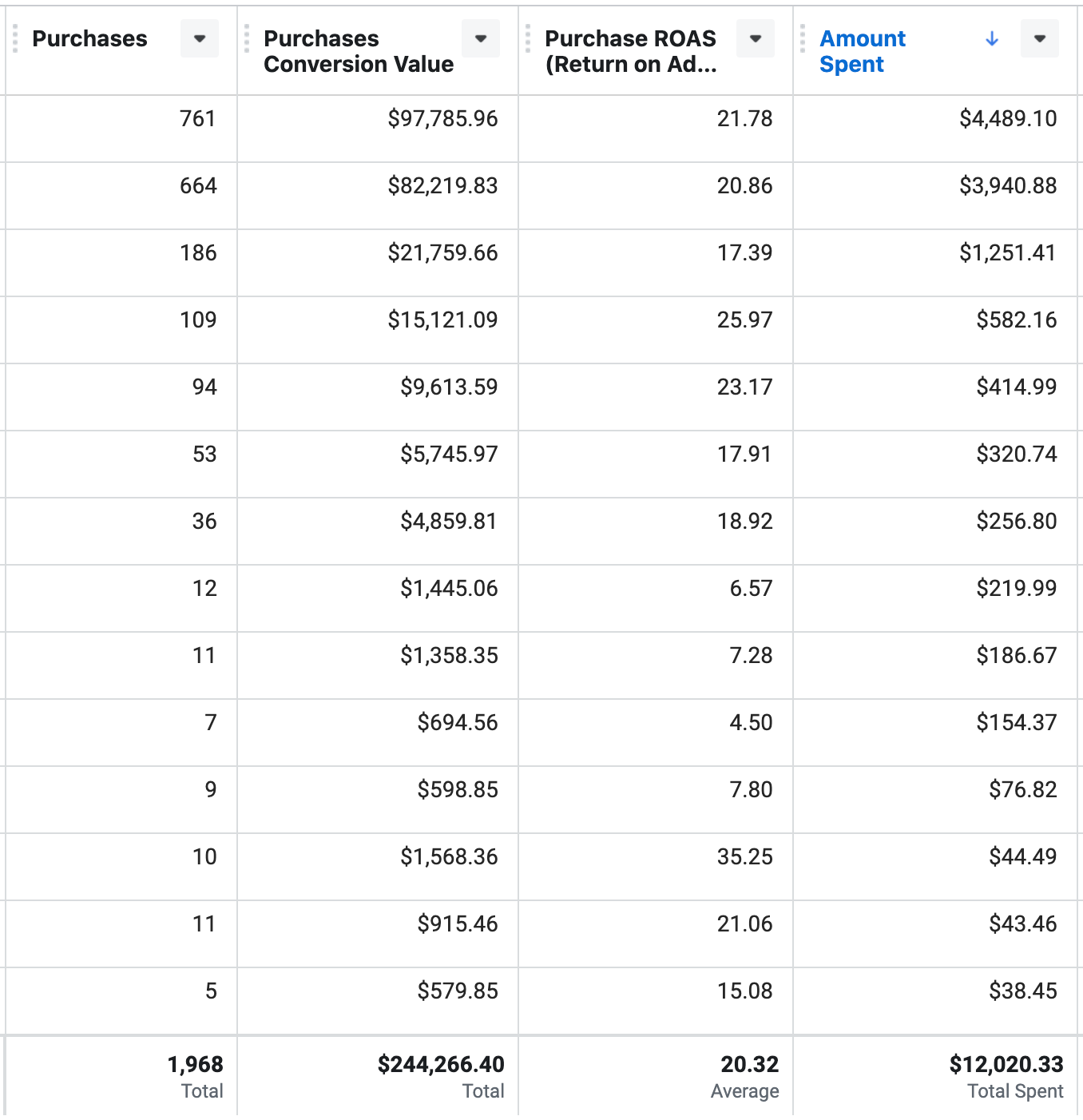This screenshot has width=1083, height=1120.
Task: Select the Purchases Conversion Value column header
Action: [360, 51]
